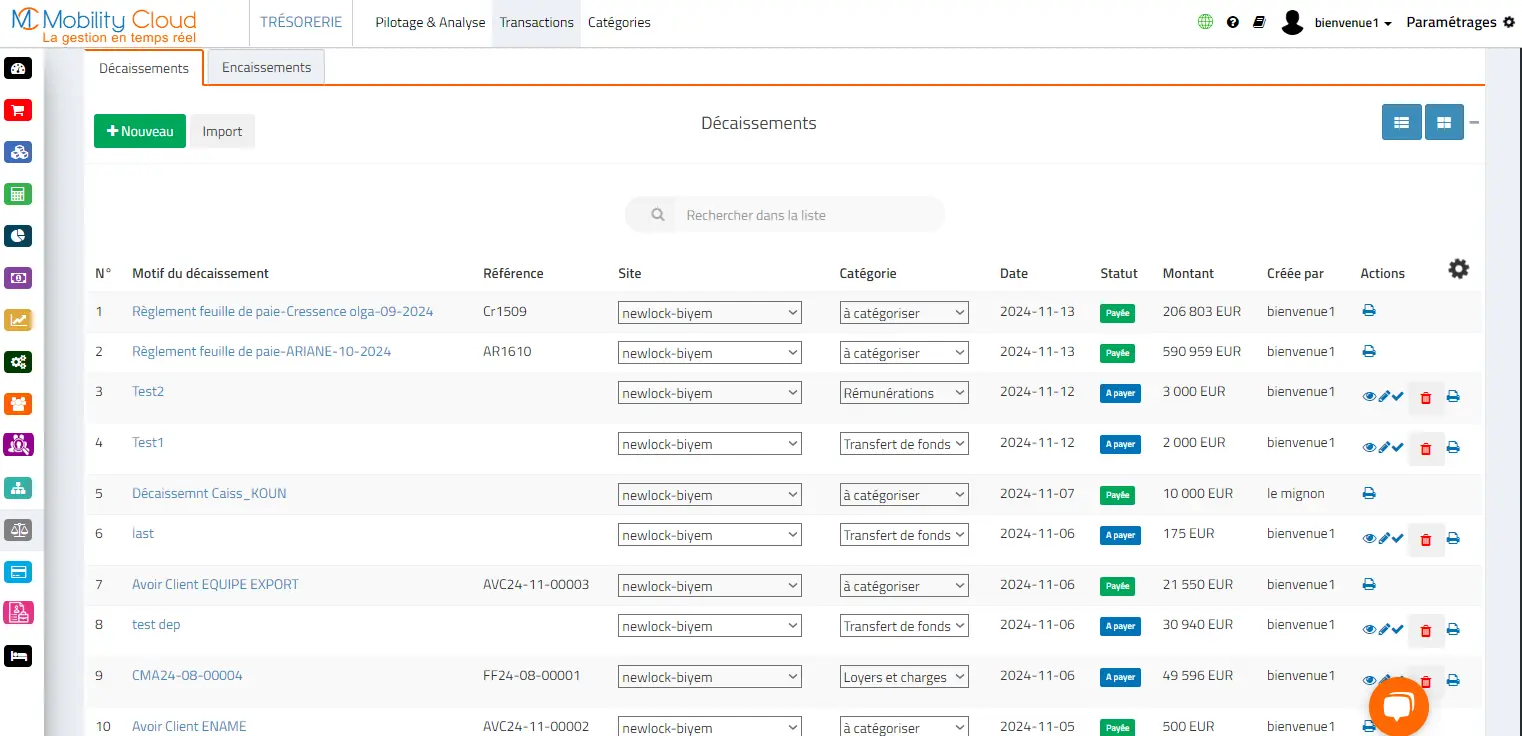Open the dark green gears module
Screen dimensions: 1522x736
point(18,362)
